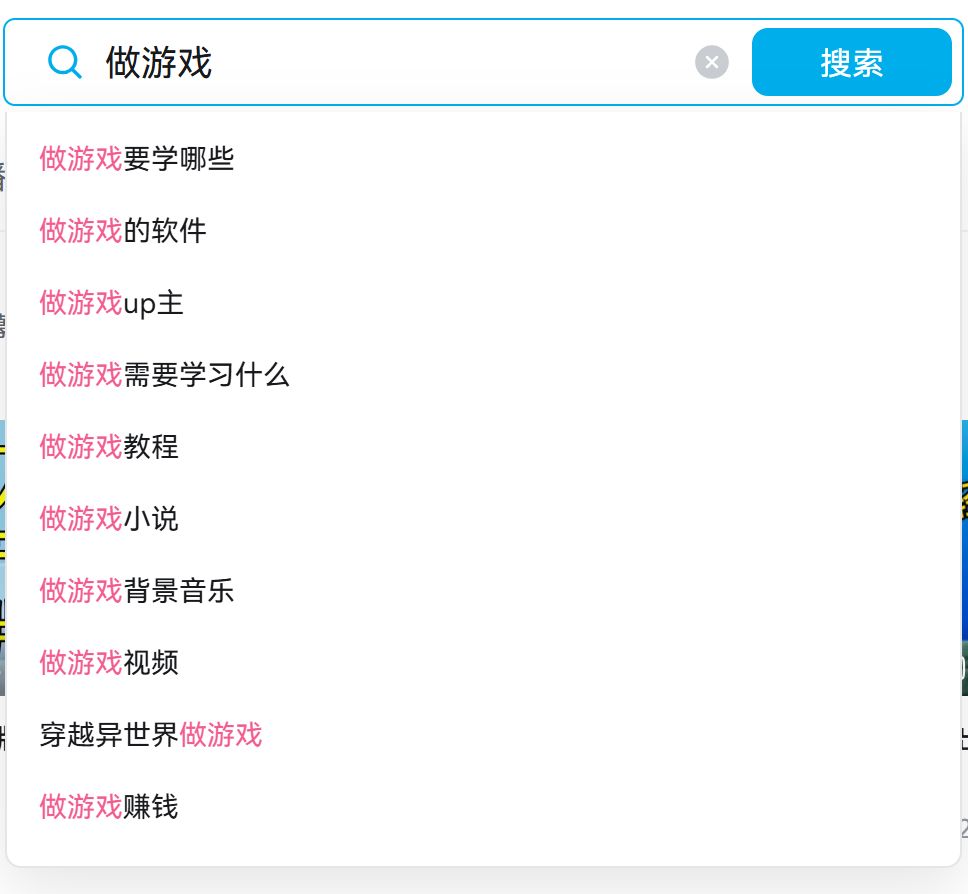Image resolution: width=968 pixels, height=894 pixels.
Task: Open the 做游戏教程 suggestion
Action: 109,446
